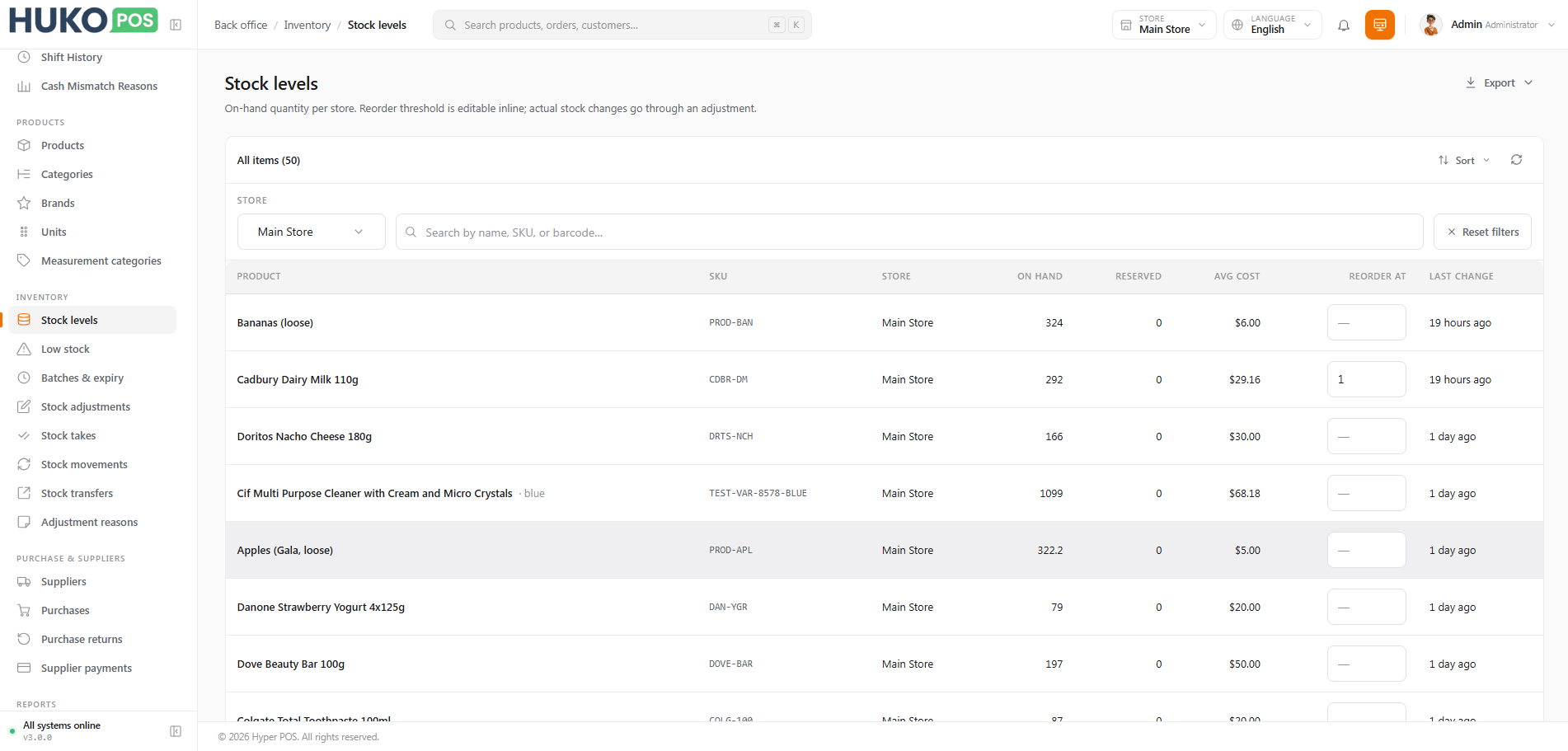
Task: Refresh the stock levels table
Action: tap(1516, 160)
